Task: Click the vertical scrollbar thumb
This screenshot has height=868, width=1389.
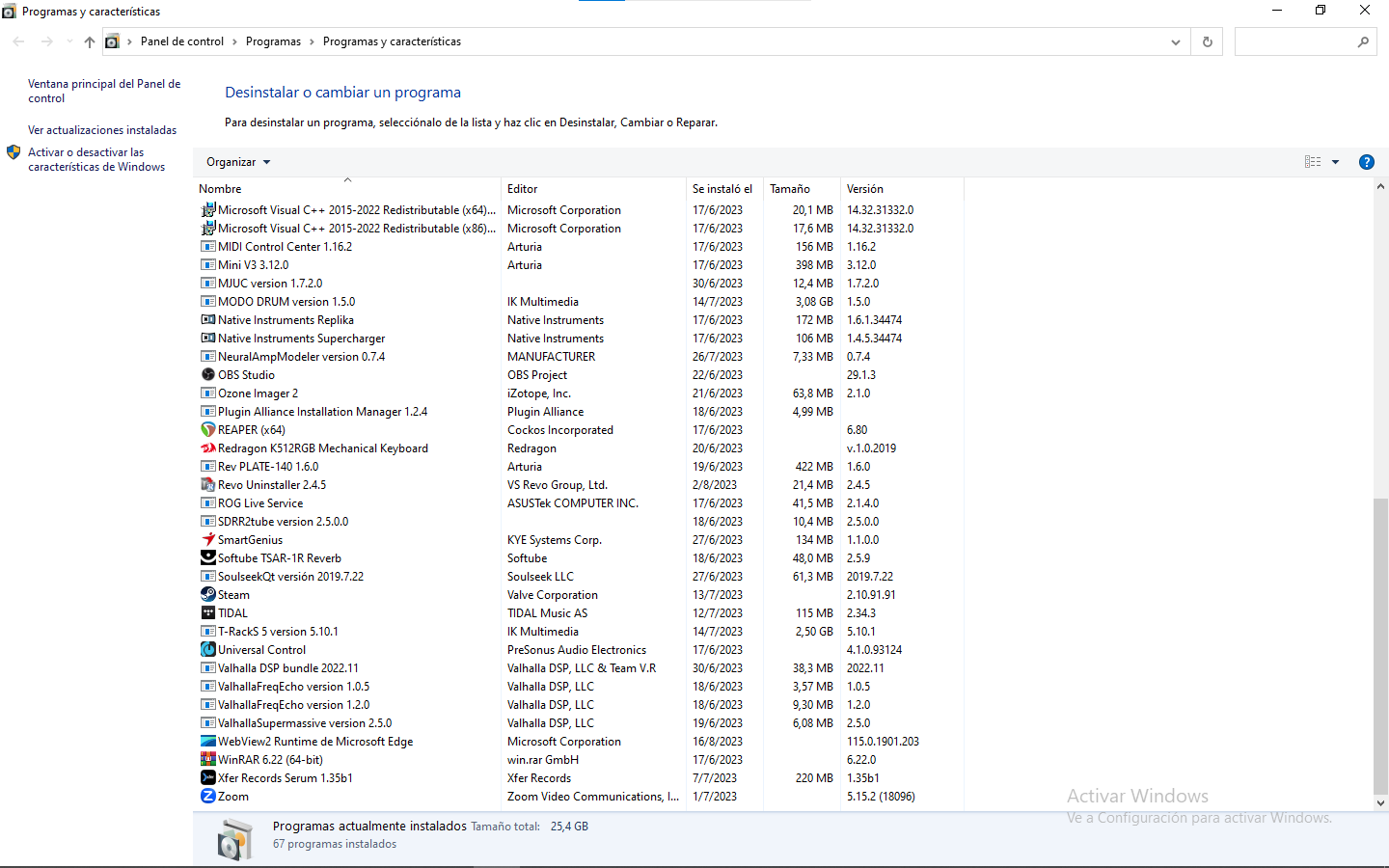Action: (1380, 644)
